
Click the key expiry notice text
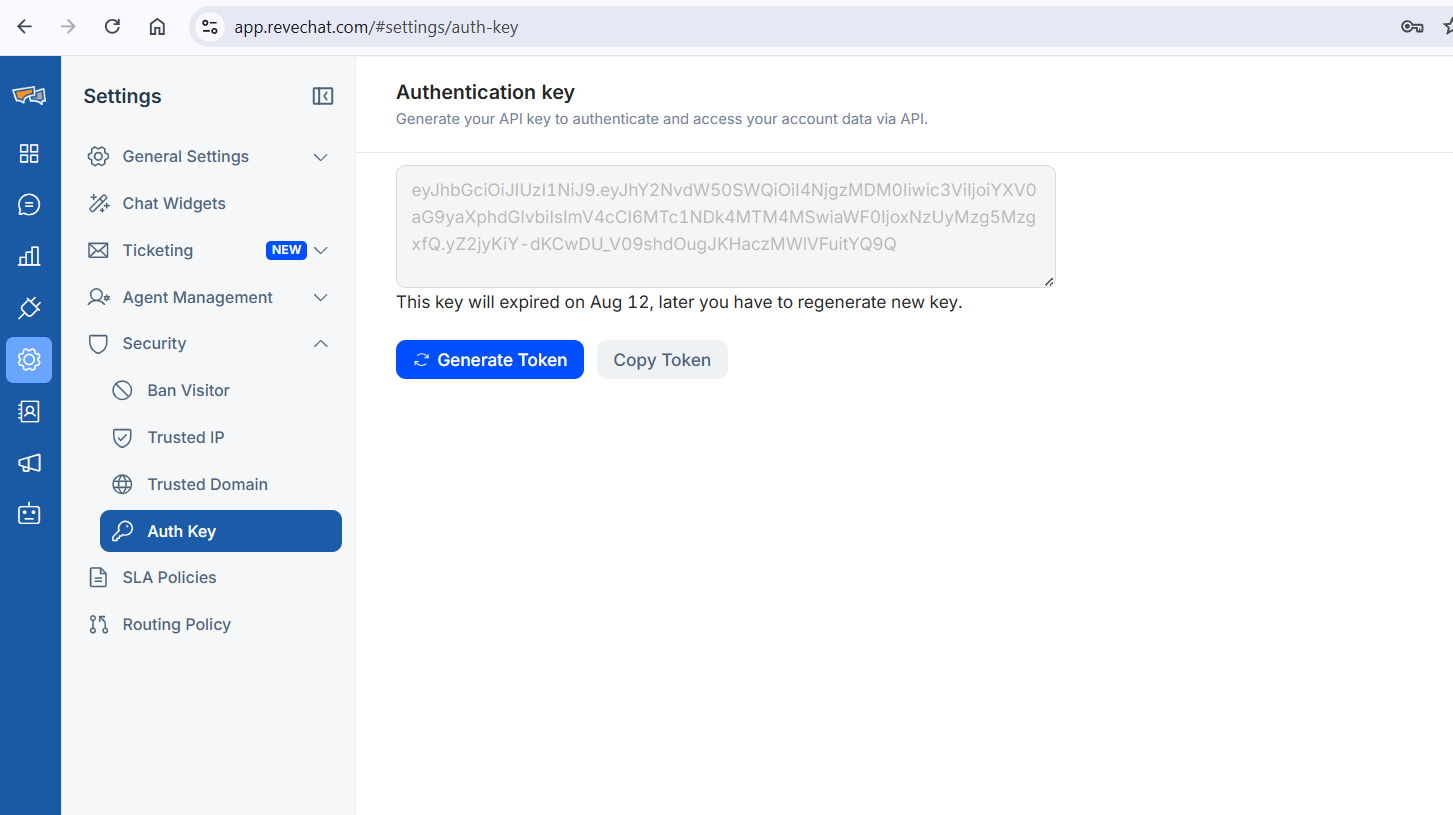679,302
